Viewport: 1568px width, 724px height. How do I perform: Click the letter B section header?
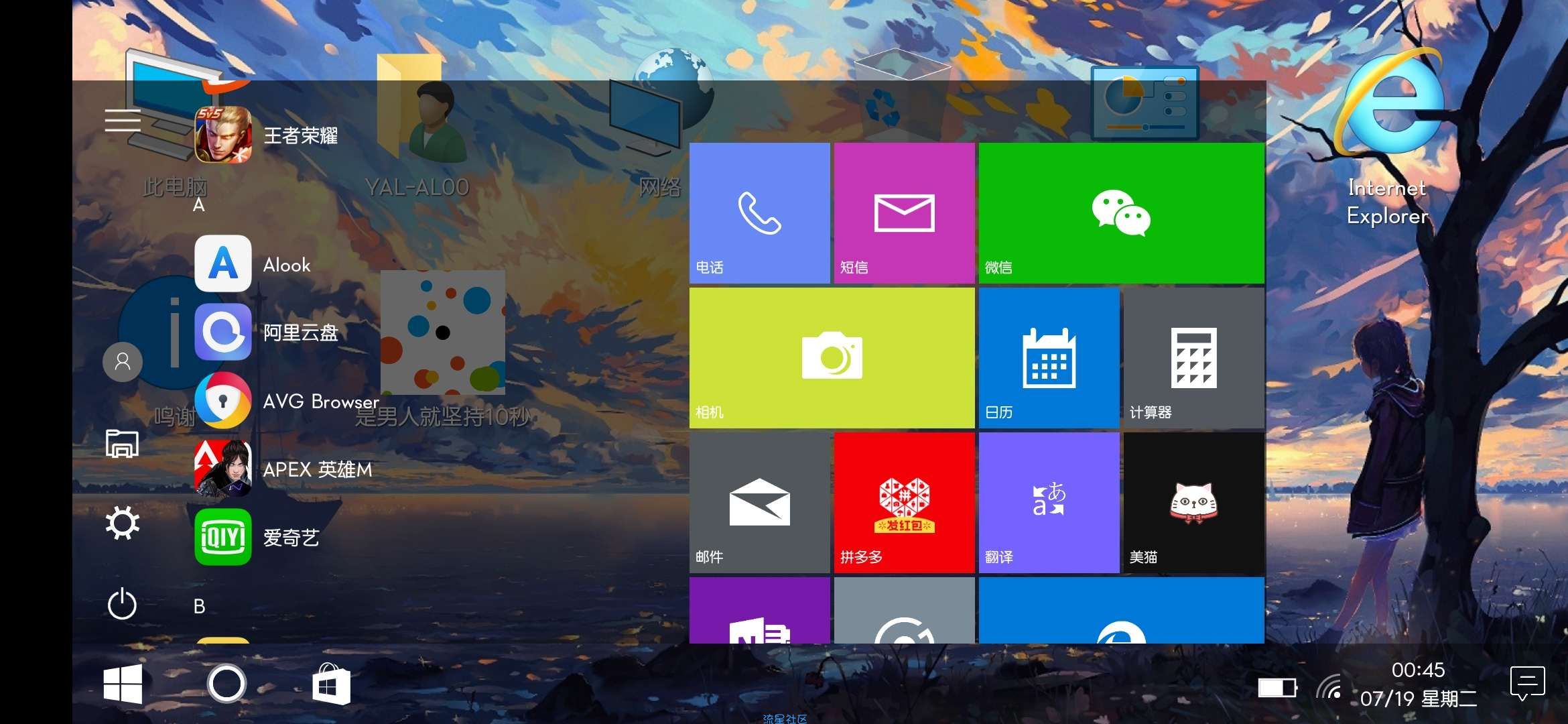click(199, 606)
